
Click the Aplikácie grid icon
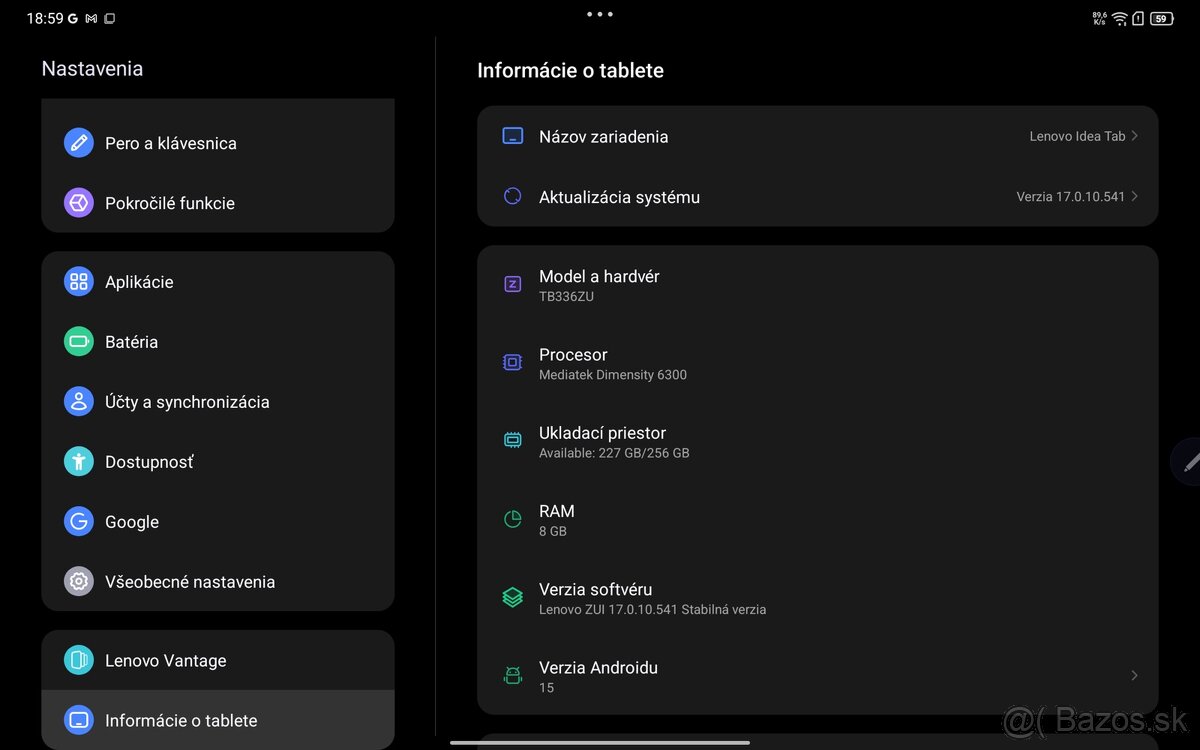78,281
